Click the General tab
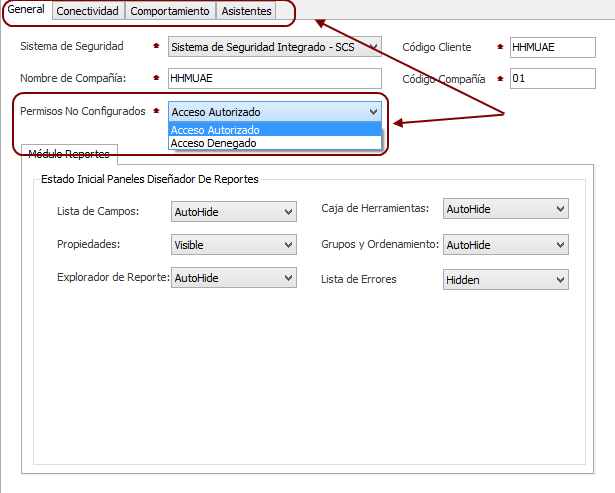Image resolution: width=615 pixels, height=493 pixels. [26, 10]
